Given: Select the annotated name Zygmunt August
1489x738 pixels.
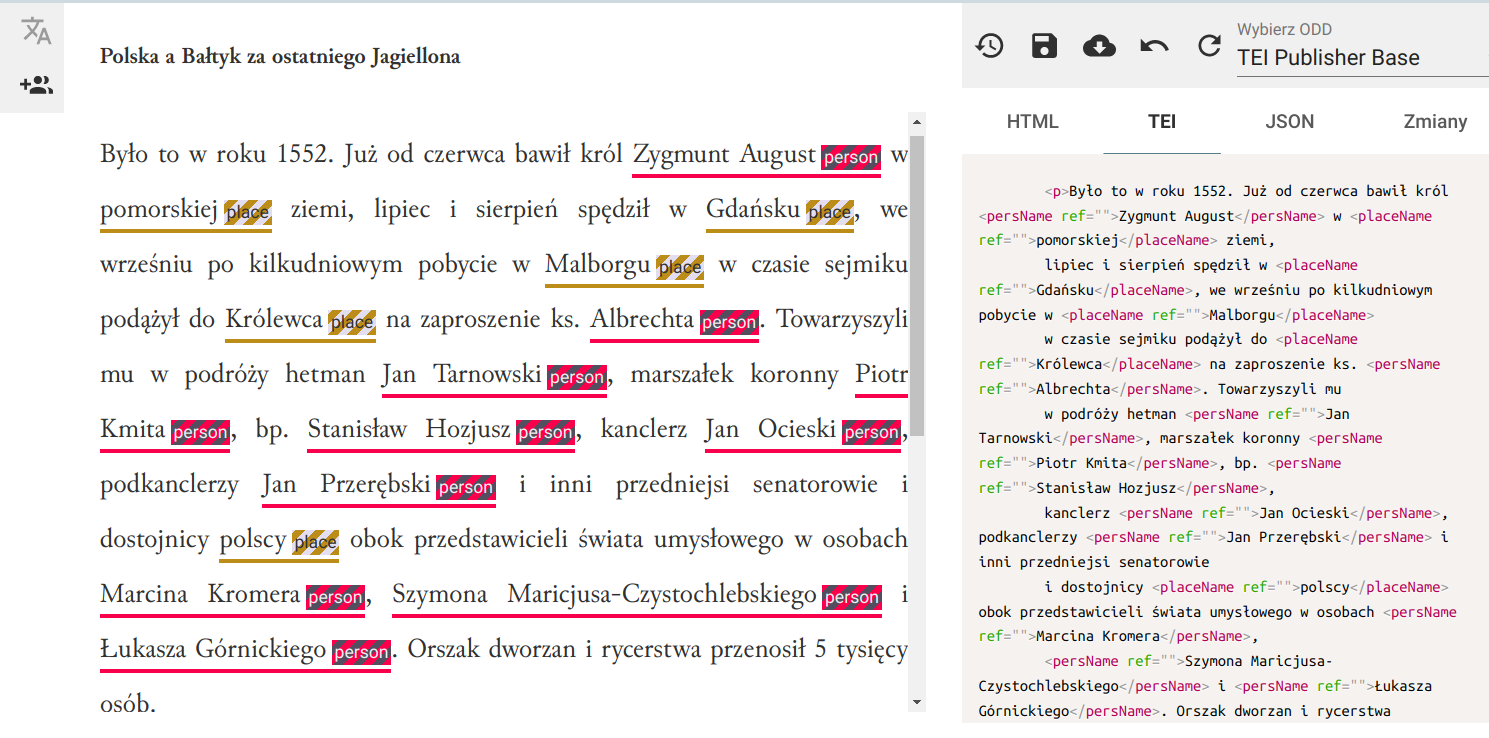Looking at the screenshot, I should click(725, 155).
